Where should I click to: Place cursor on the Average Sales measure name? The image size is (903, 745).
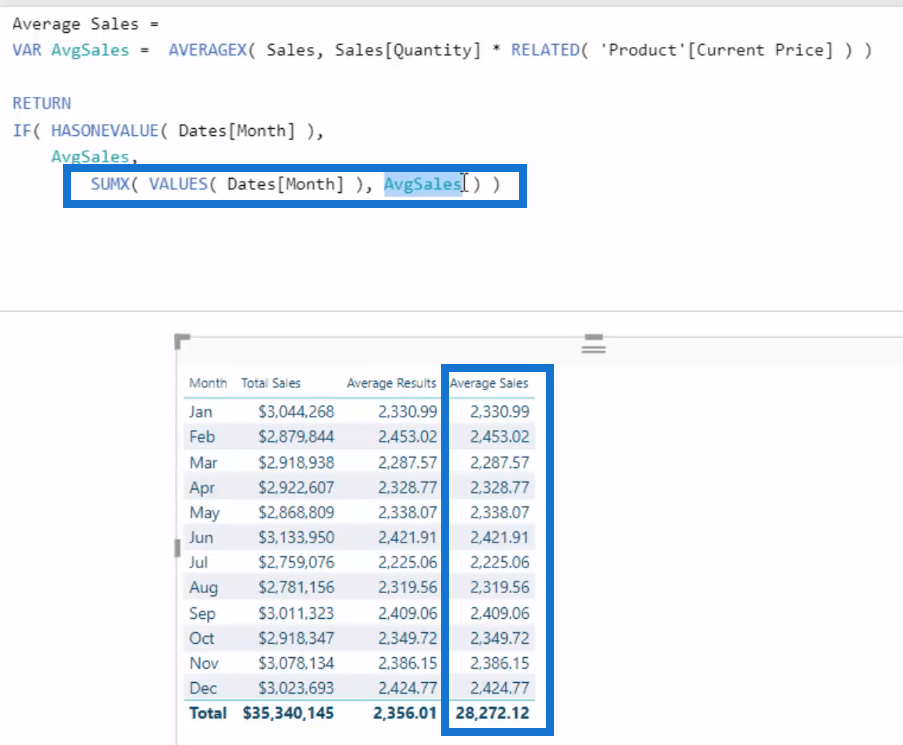(75, 24)
